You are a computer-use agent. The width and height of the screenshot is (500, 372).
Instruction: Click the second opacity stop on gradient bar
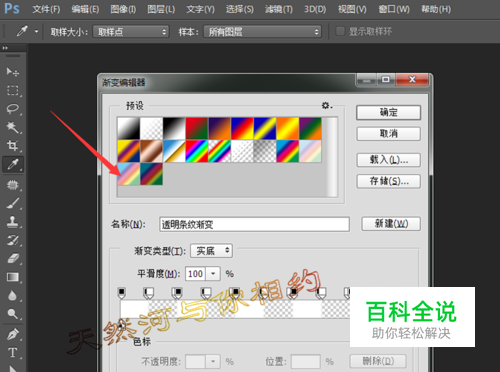(148, 293)
